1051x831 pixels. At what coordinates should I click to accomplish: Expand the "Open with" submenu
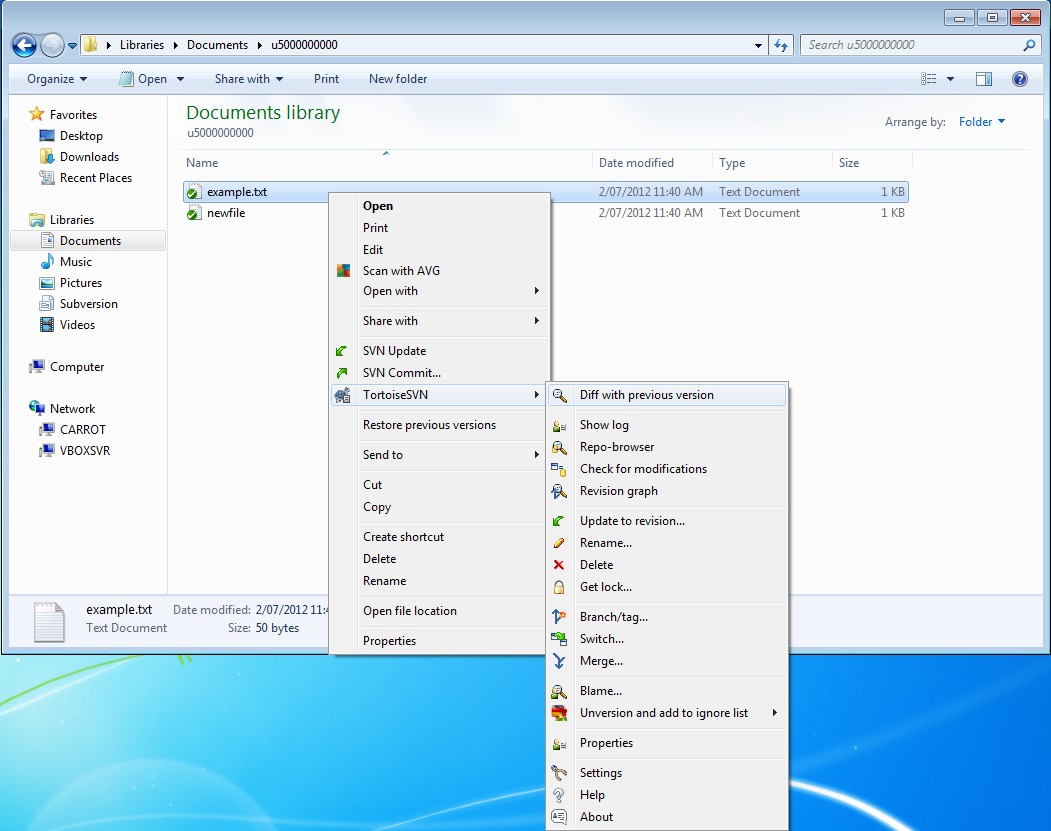click(389, 291)
